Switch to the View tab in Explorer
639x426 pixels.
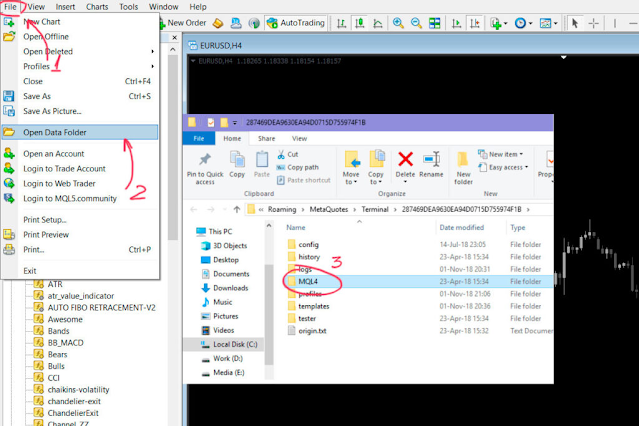pos(299,139)
